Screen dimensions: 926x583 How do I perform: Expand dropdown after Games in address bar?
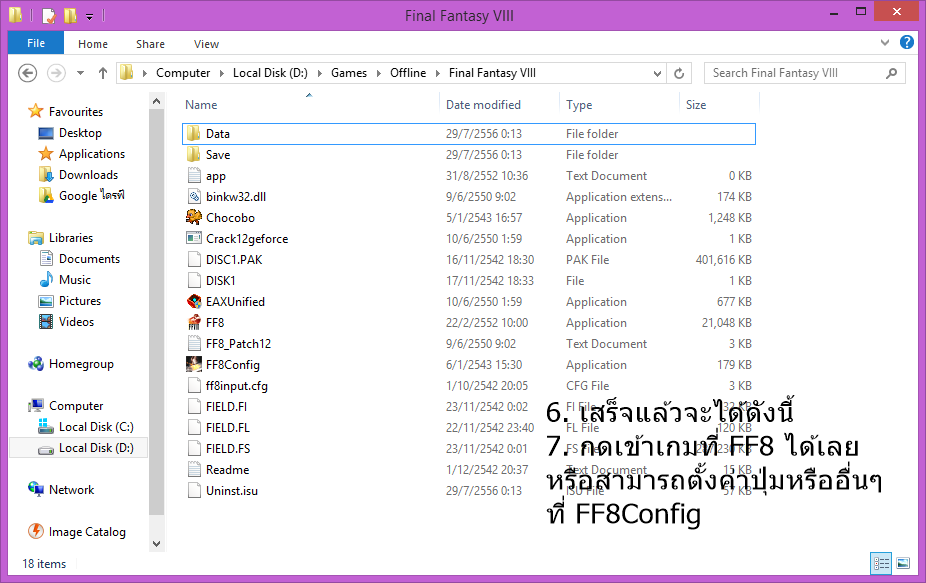[x=379, y=73]
